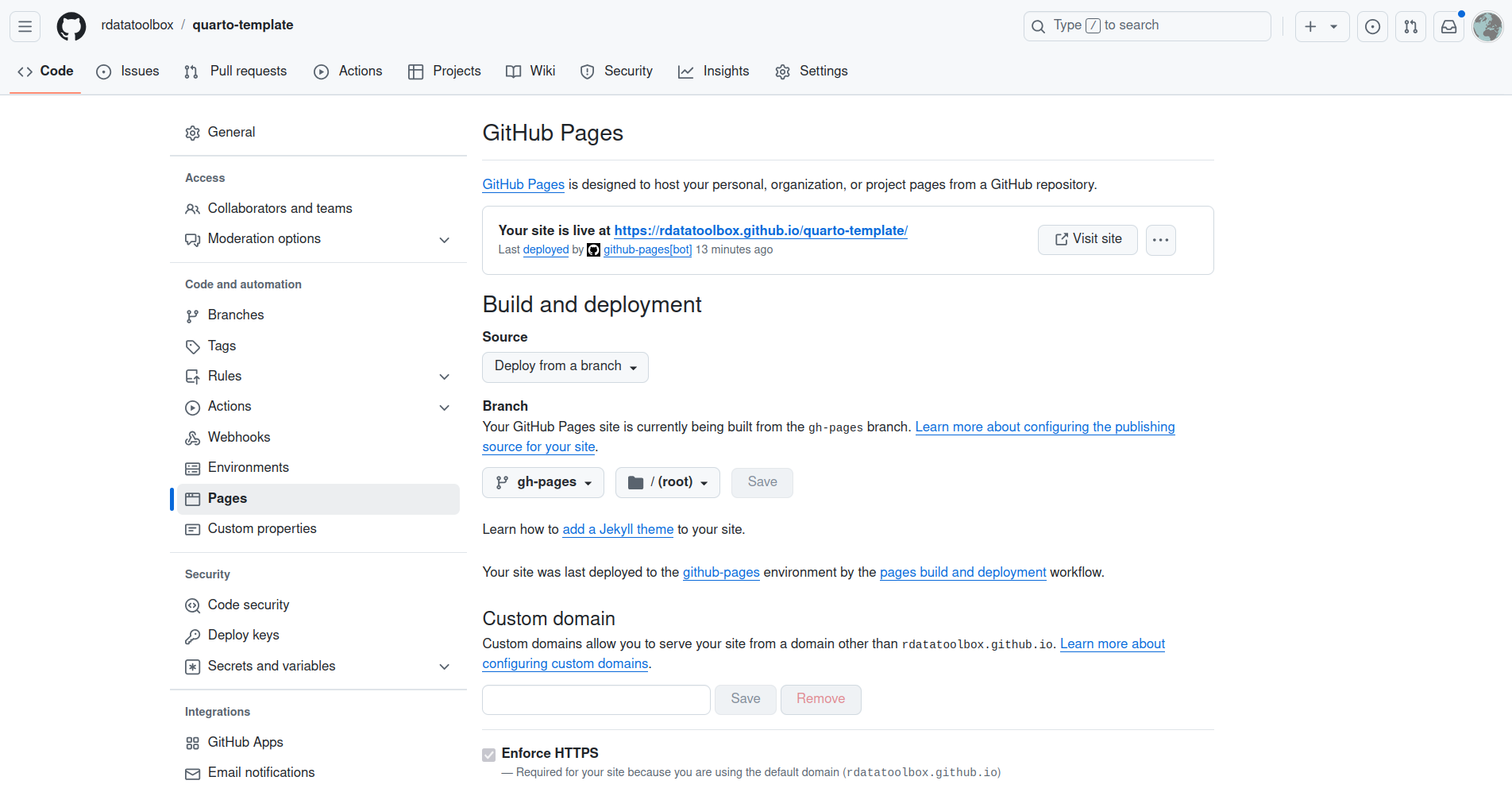The height and width of the screenshot is (796, 1512).
Task: Open the github-pages environment link
Action: [x=721, y=572]
